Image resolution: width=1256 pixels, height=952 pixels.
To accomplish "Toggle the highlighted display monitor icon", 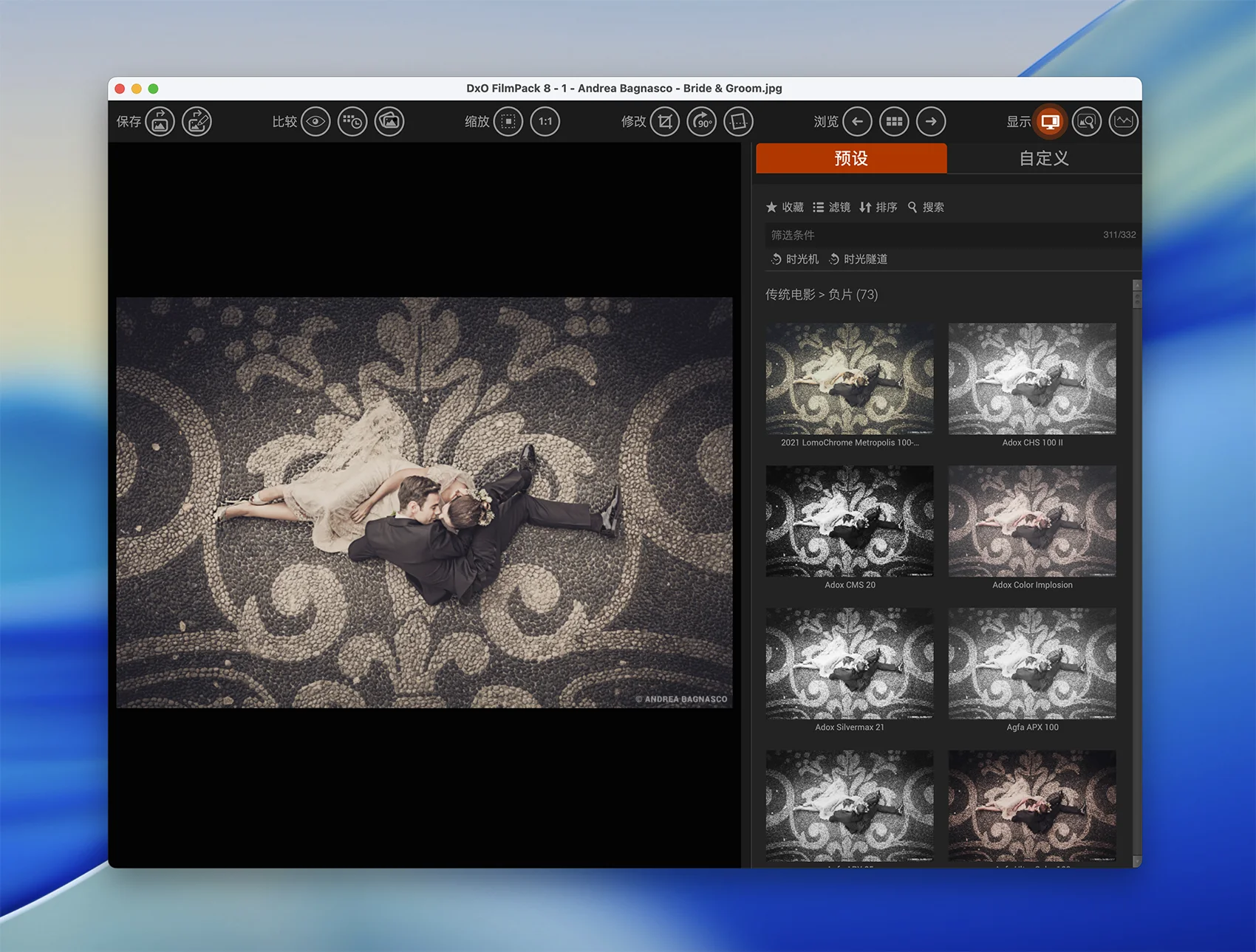I will pyautogui.click(x=1050, y=122).
